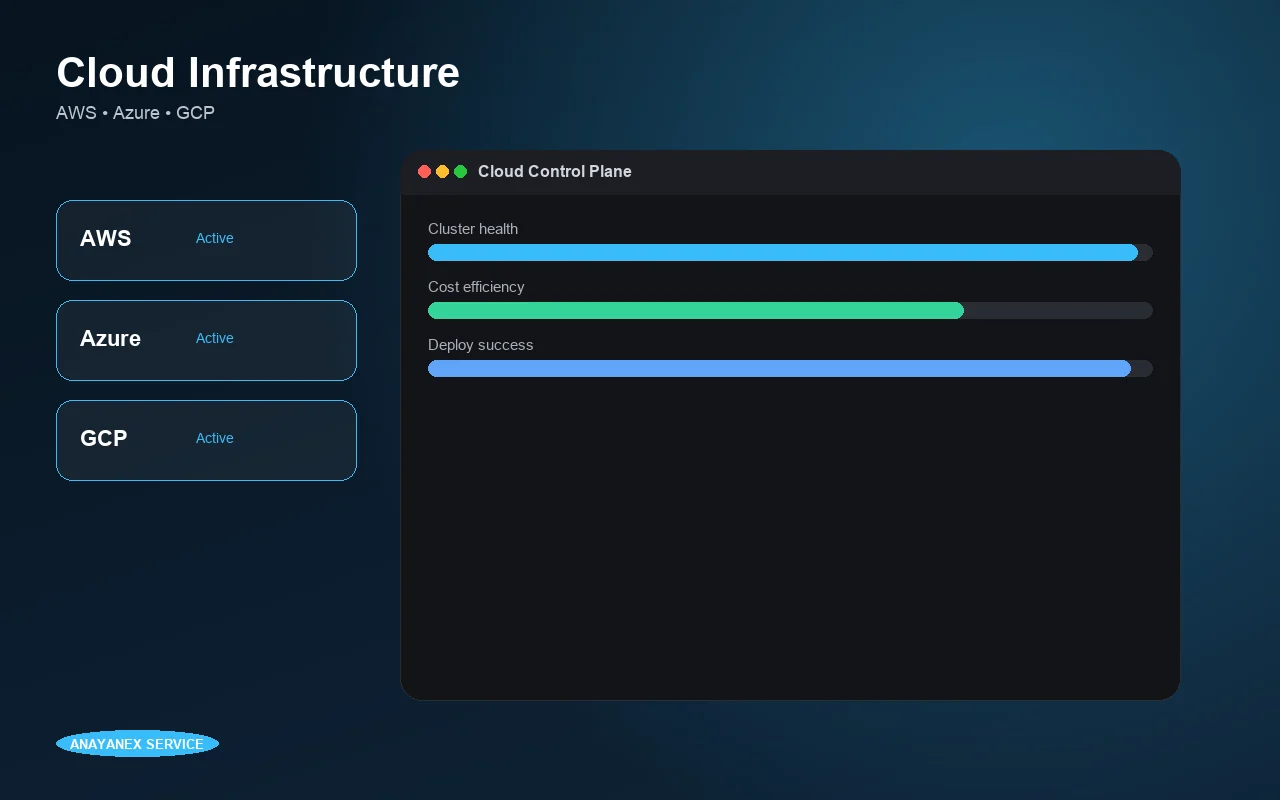Click the green maximize dot
Image resolution: width=1280 pixels, height=800 pixels.
(x=461, y=172)
